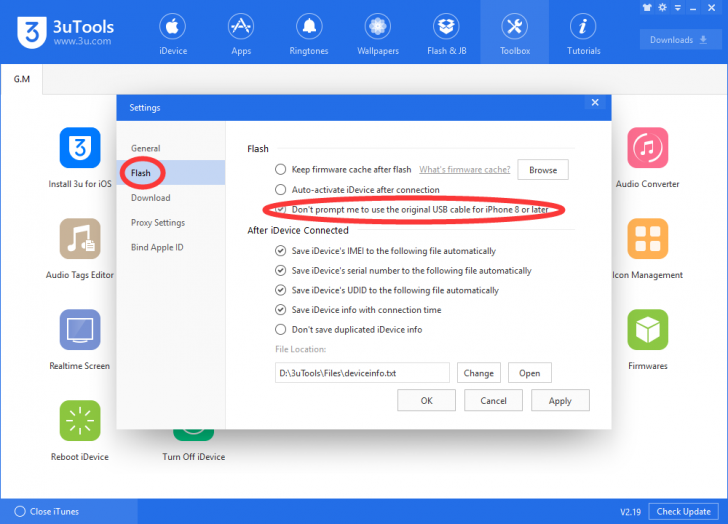Toggle Don't prompt original USB cable option

[x=280, y=209]
